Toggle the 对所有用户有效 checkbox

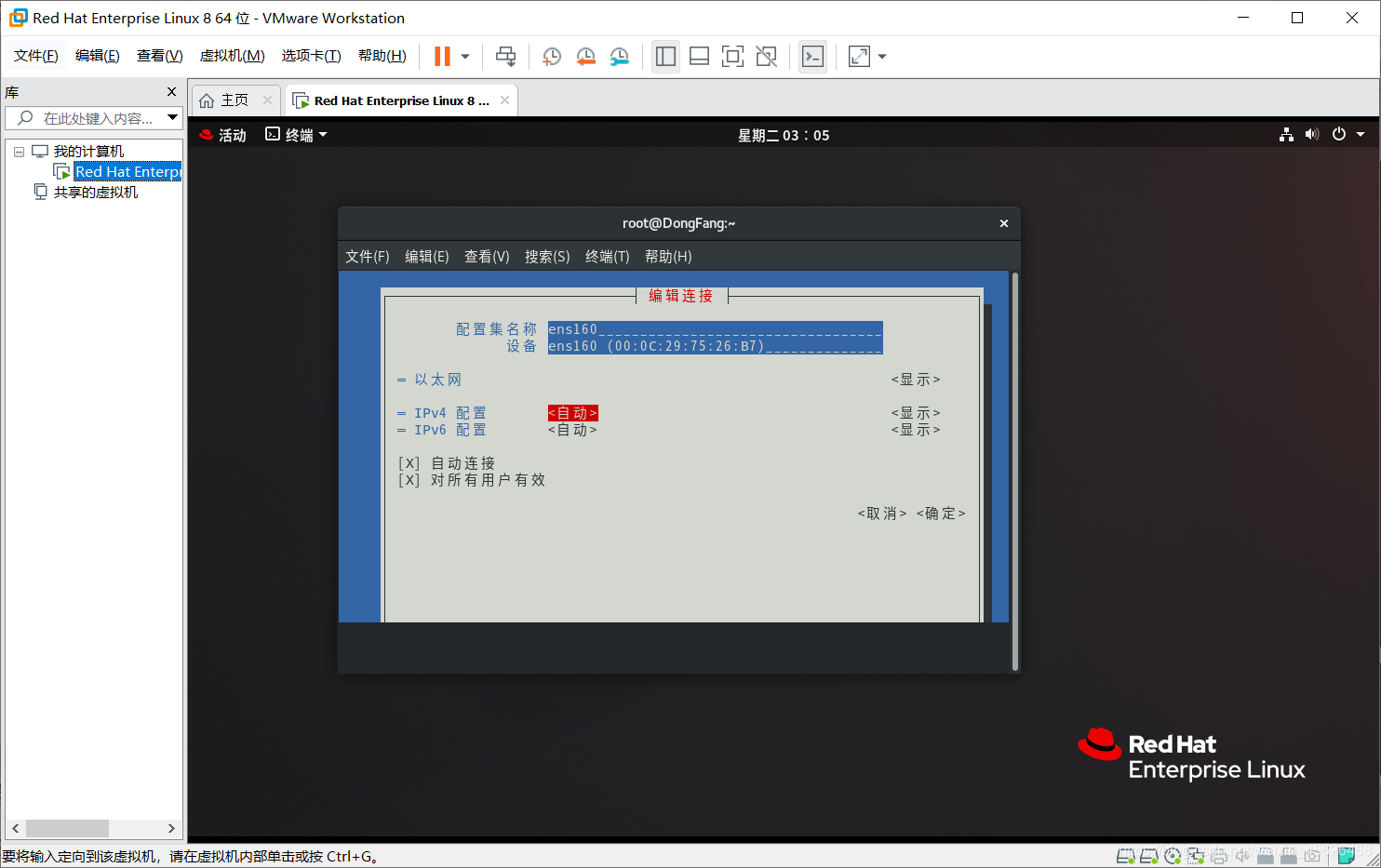[x=409, y=480]
